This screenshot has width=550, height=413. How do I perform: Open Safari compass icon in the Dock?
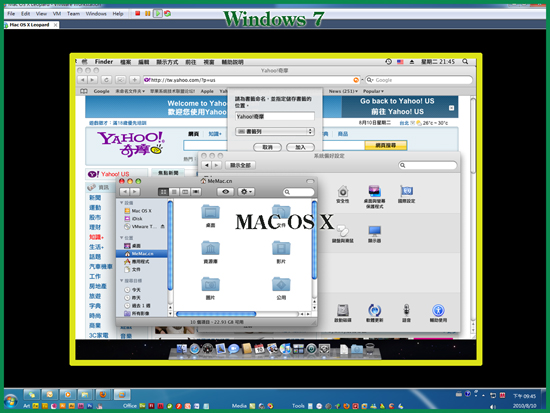[195, 349]
